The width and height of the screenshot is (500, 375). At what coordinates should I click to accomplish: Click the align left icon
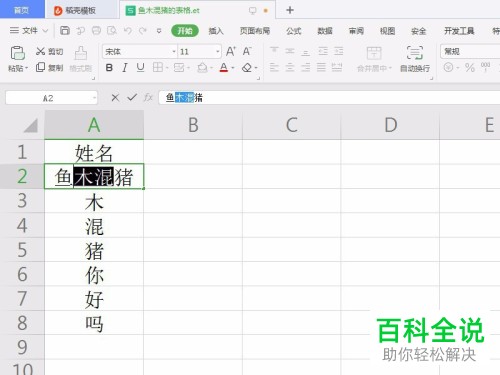274,67
